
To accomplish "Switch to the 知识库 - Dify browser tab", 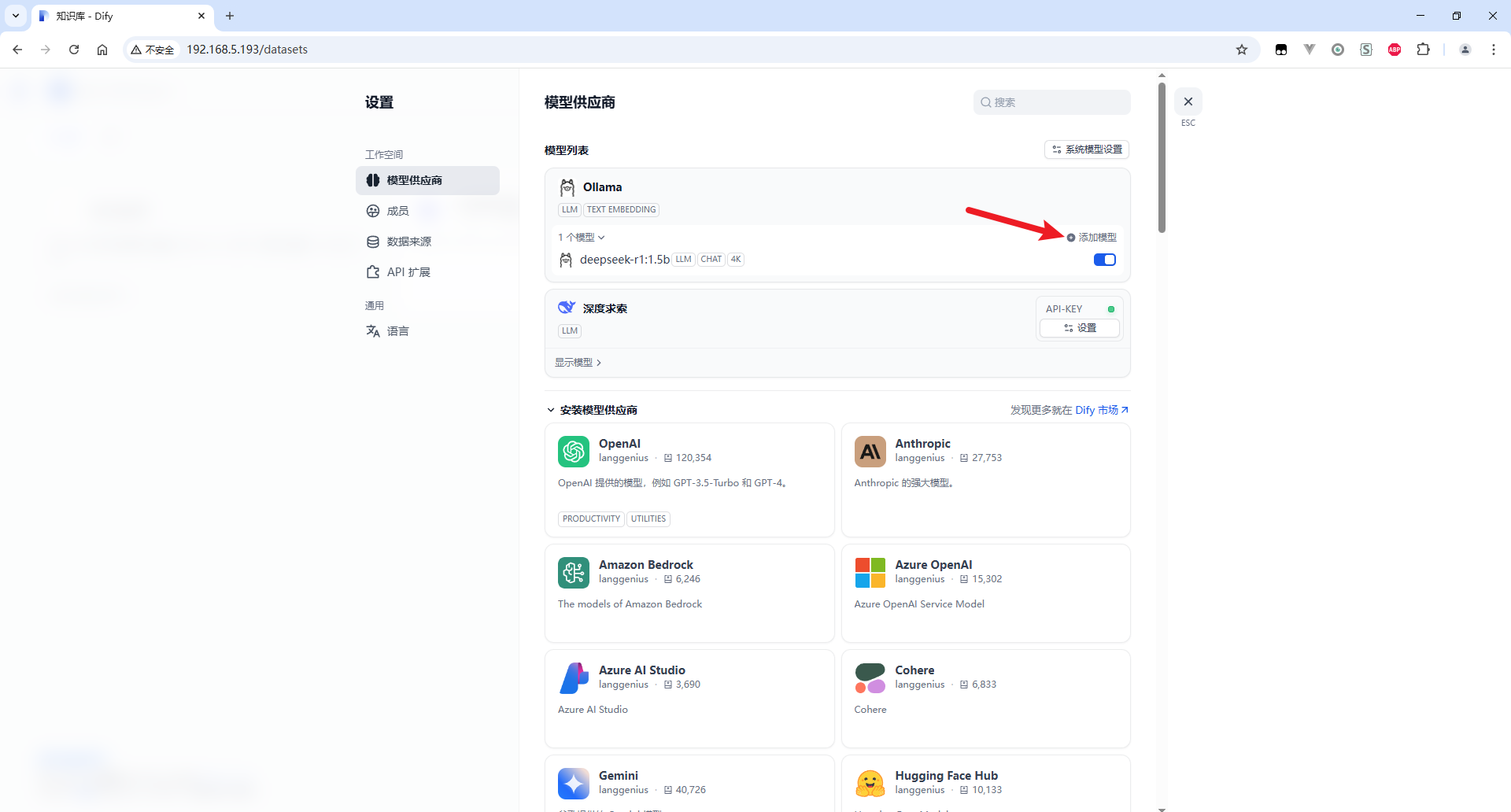I will point(122,16).
